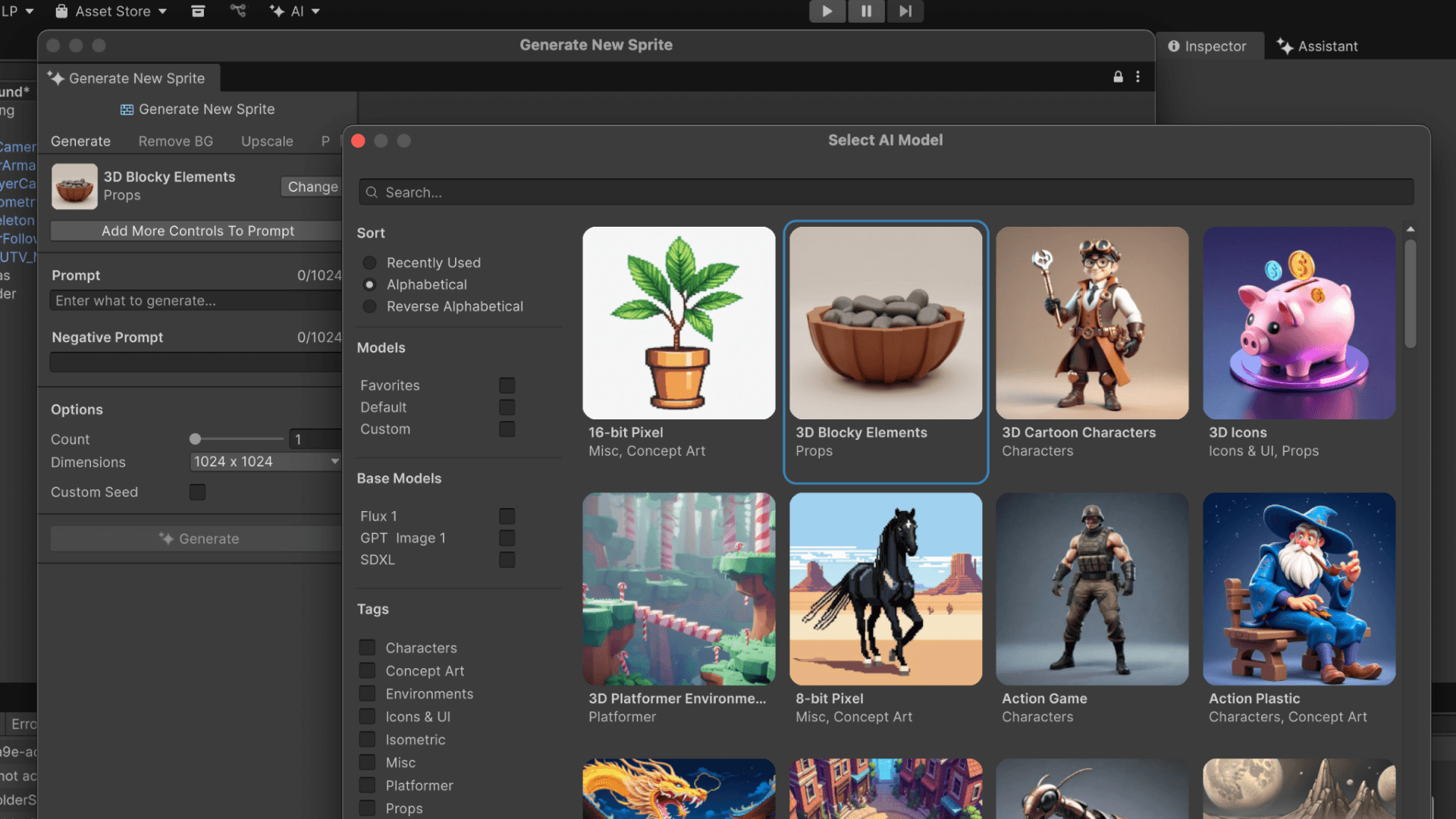Switch to the Remove BG tab
The height and width of the screenshot is (819, 1456).
175,141
